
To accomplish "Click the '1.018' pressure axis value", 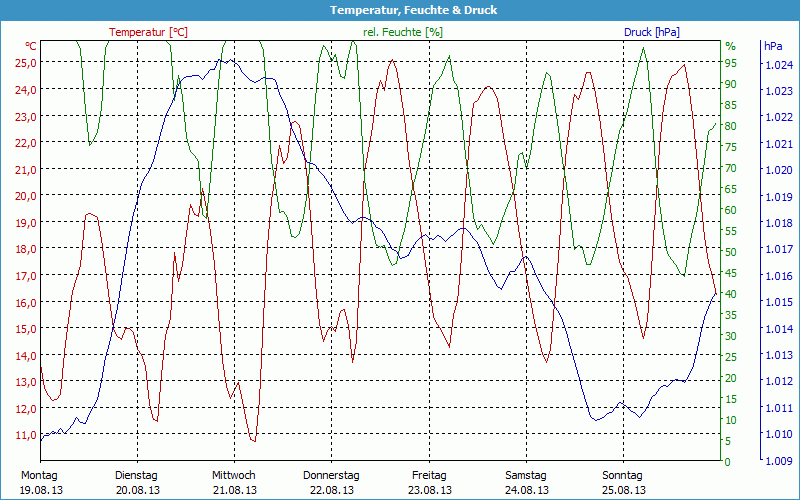I will tap(780, 223).
